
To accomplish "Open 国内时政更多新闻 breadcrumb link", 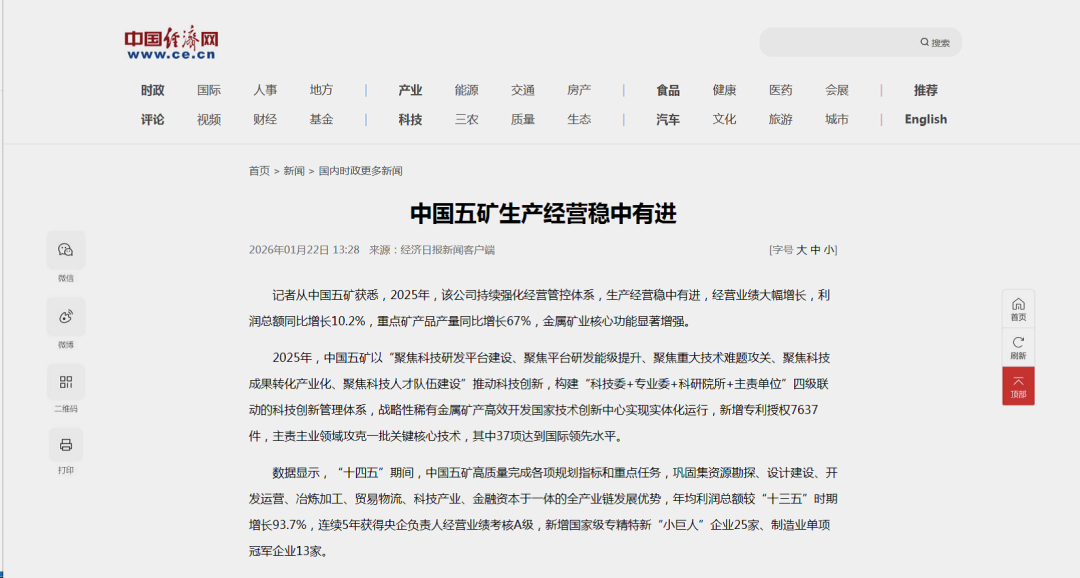I will pos(360,170).
